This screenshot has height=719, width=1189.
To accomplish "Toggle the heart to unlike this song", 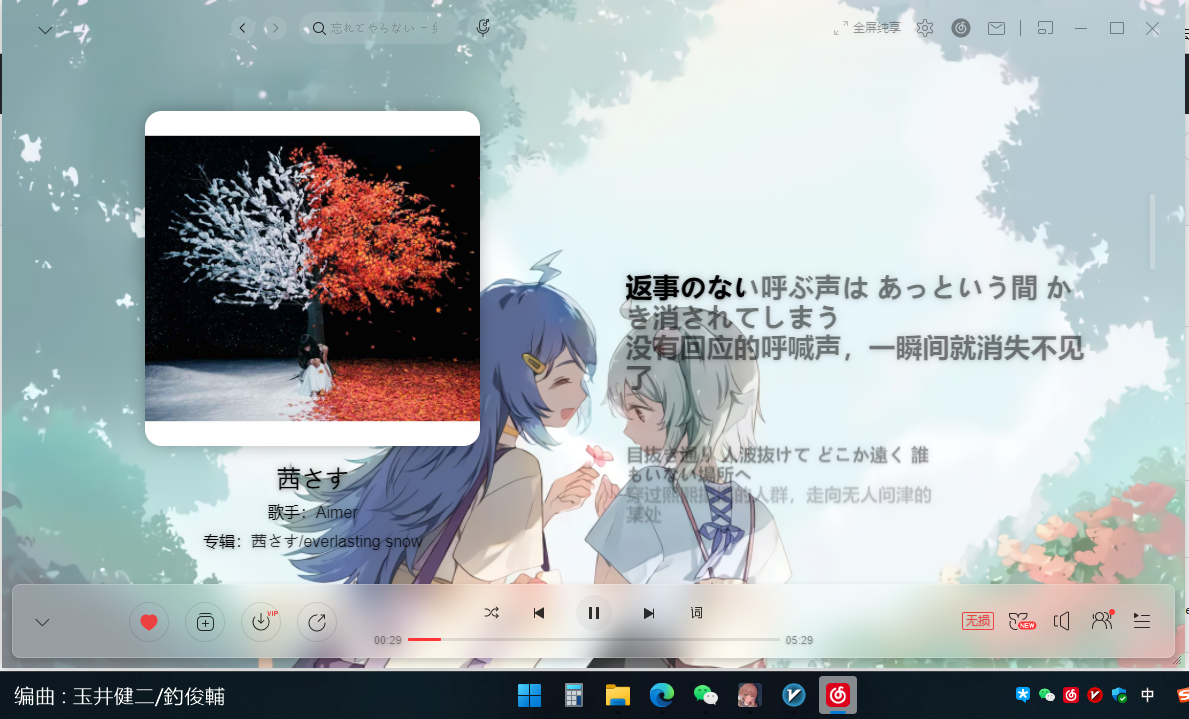I will pyautogui.click(x=149, y=621).
